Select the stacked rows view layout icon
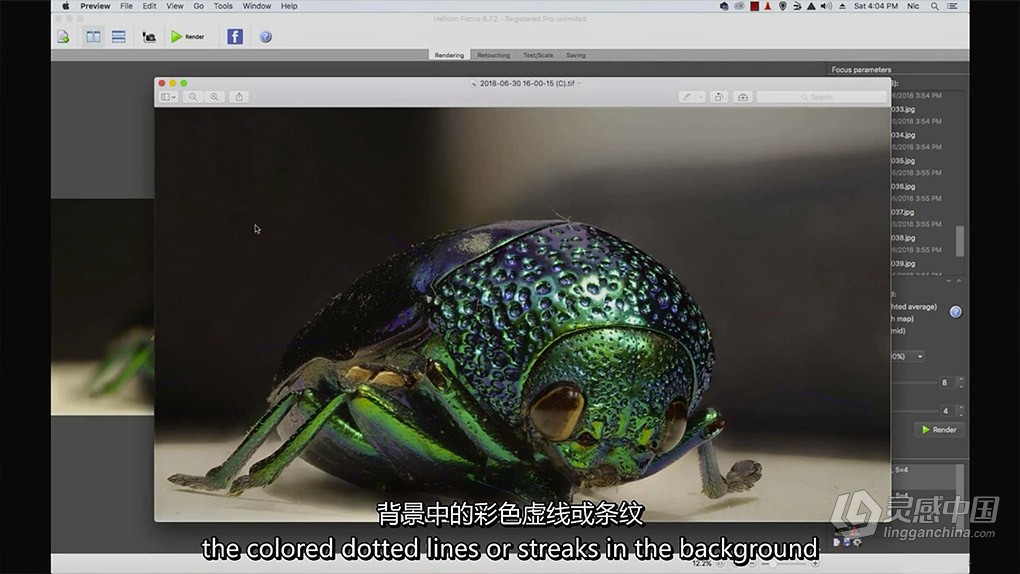The height and width of the screenshot is (574, 1020). [x=118, y=37]
